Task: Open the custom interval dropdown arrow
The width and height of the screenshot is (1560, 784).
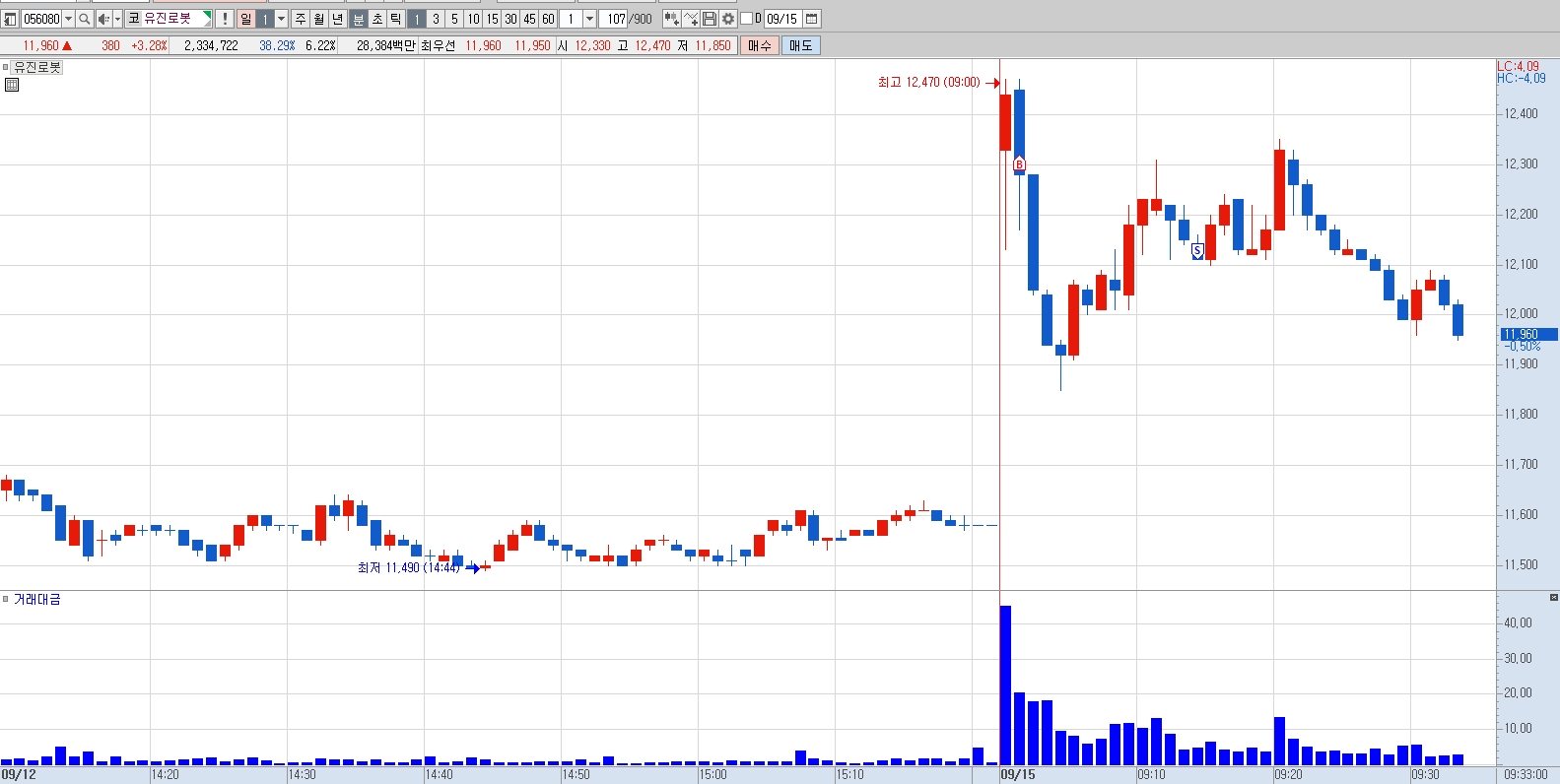Action: pos(589,19)
